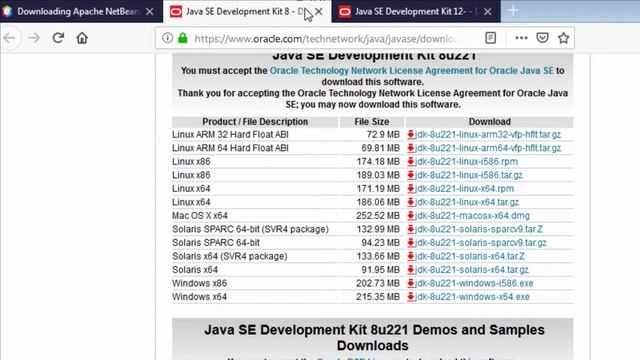The image size is (640, 360).
Task: Click red download arrow for linux-x64.rpm
Action: (x=411, y=189)
